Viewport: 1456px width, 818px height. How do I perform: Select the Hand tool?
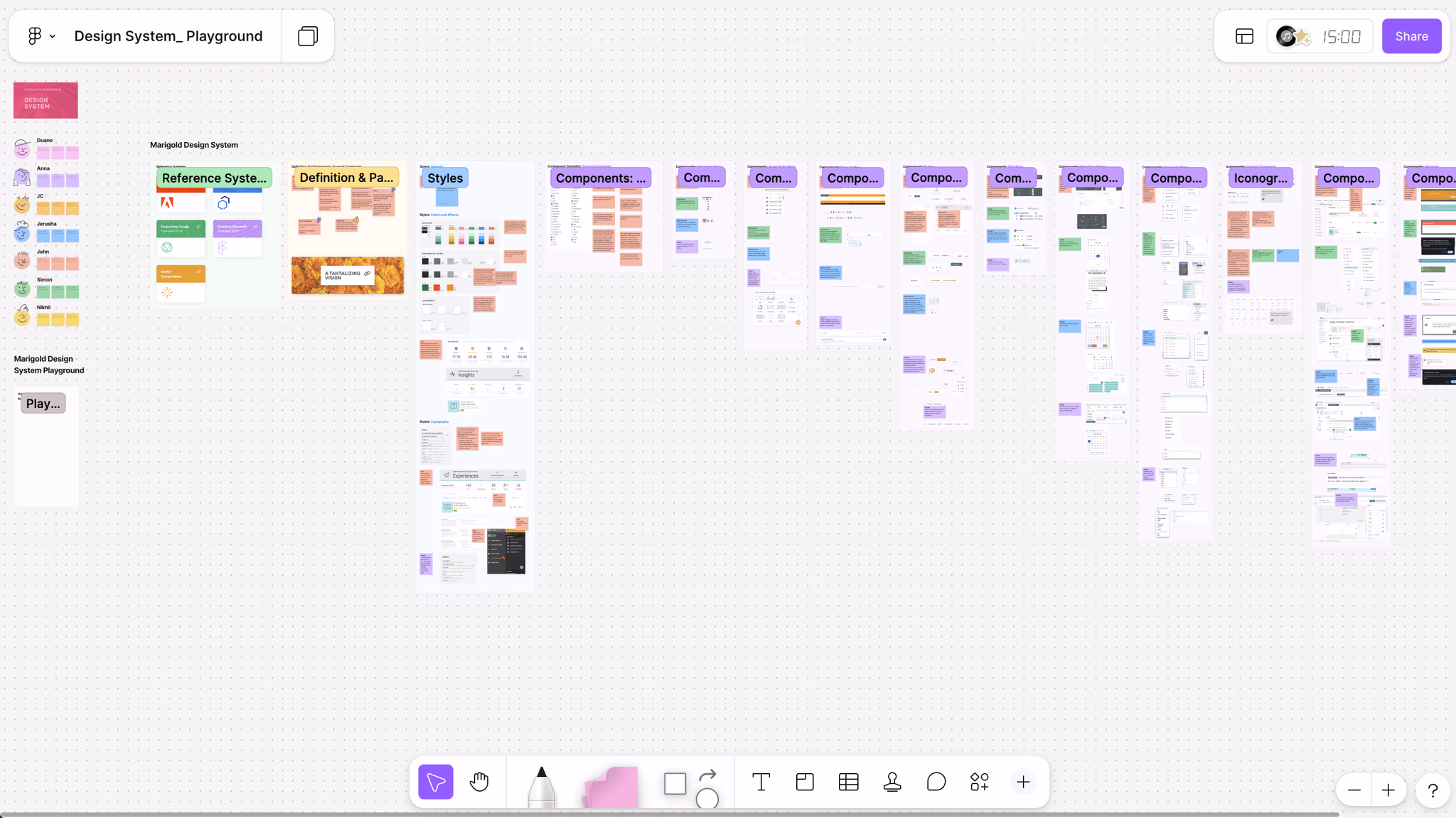[479, 782]
